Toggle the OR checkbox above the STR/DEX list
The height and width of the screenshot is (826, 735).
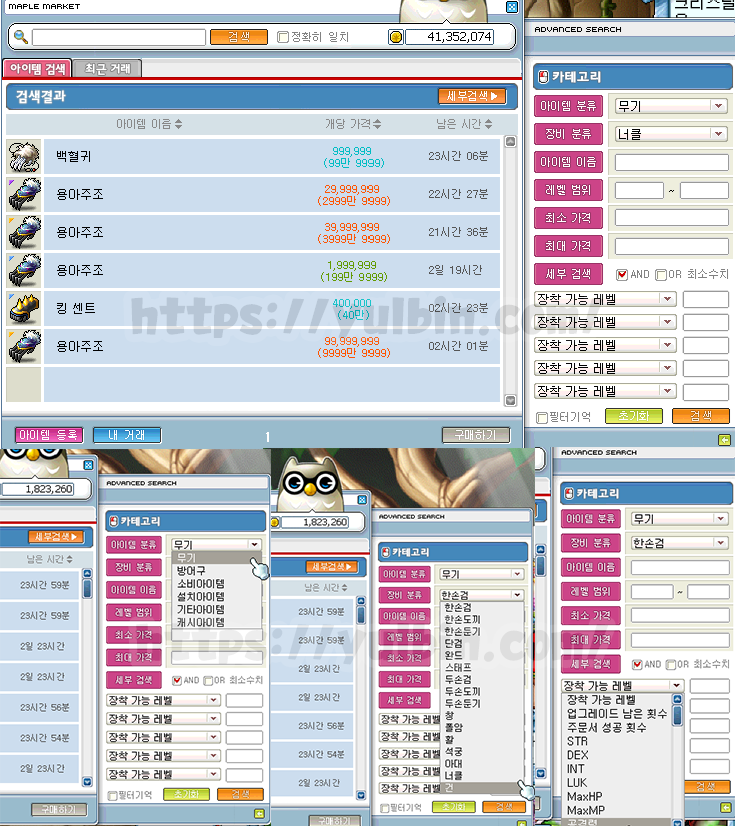[671, 664]
